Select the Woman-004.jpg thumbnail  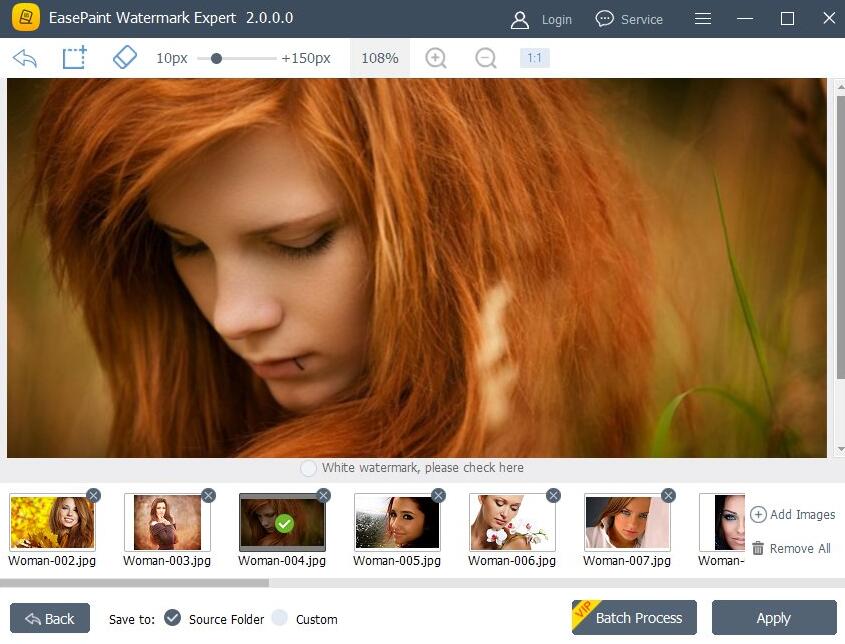[x=282, y=522]
